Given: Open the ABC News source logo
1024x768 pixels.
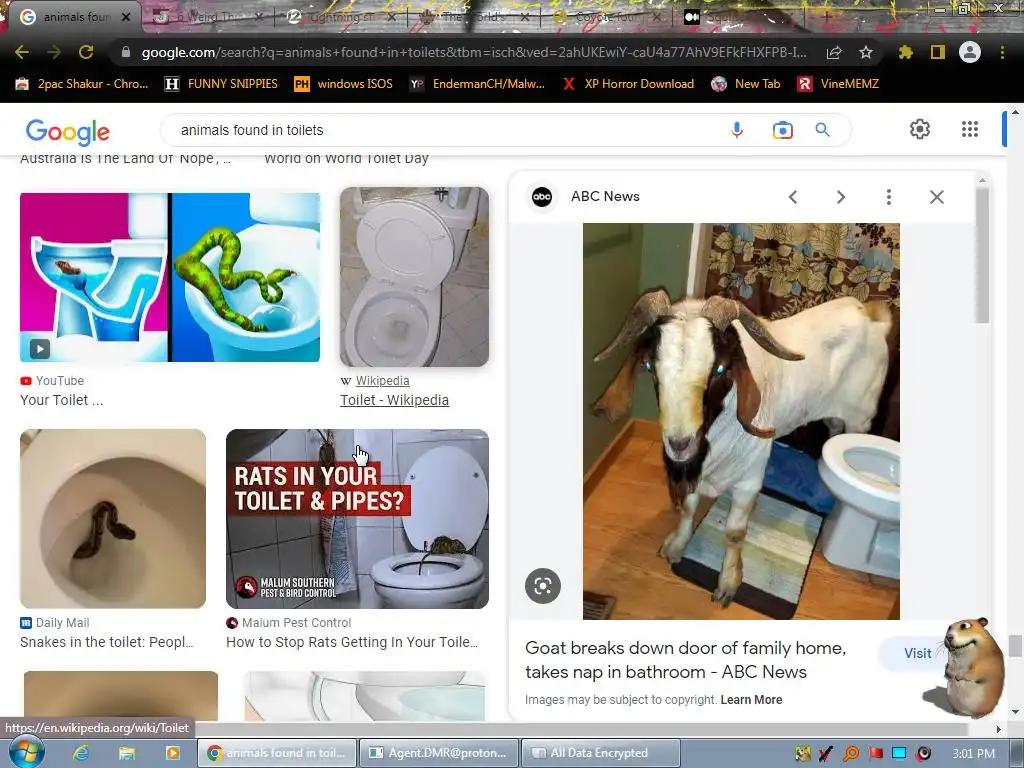Looking at the screenshot, I should point(542,197).
